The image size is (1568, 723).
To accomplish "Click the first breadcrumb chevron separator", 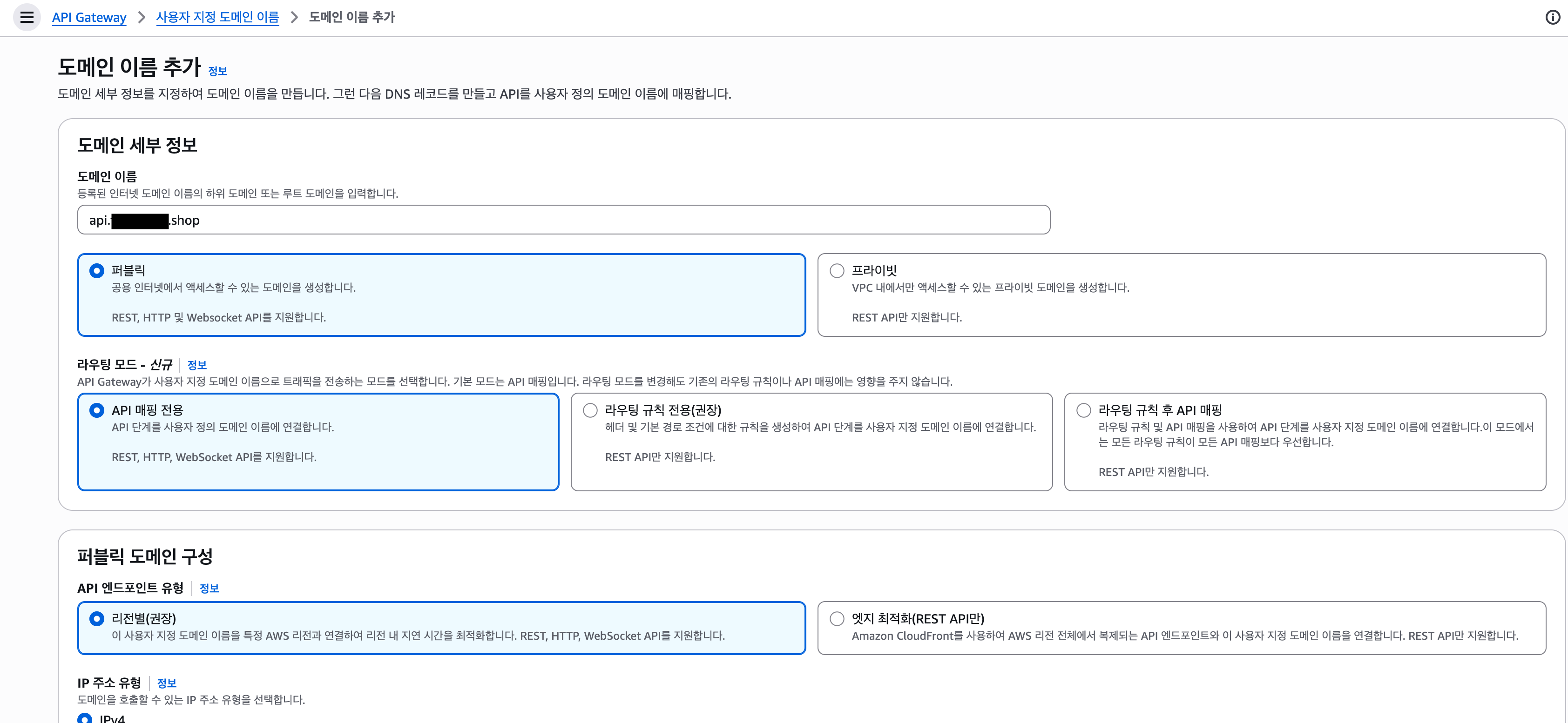I will tap(141, 17).
